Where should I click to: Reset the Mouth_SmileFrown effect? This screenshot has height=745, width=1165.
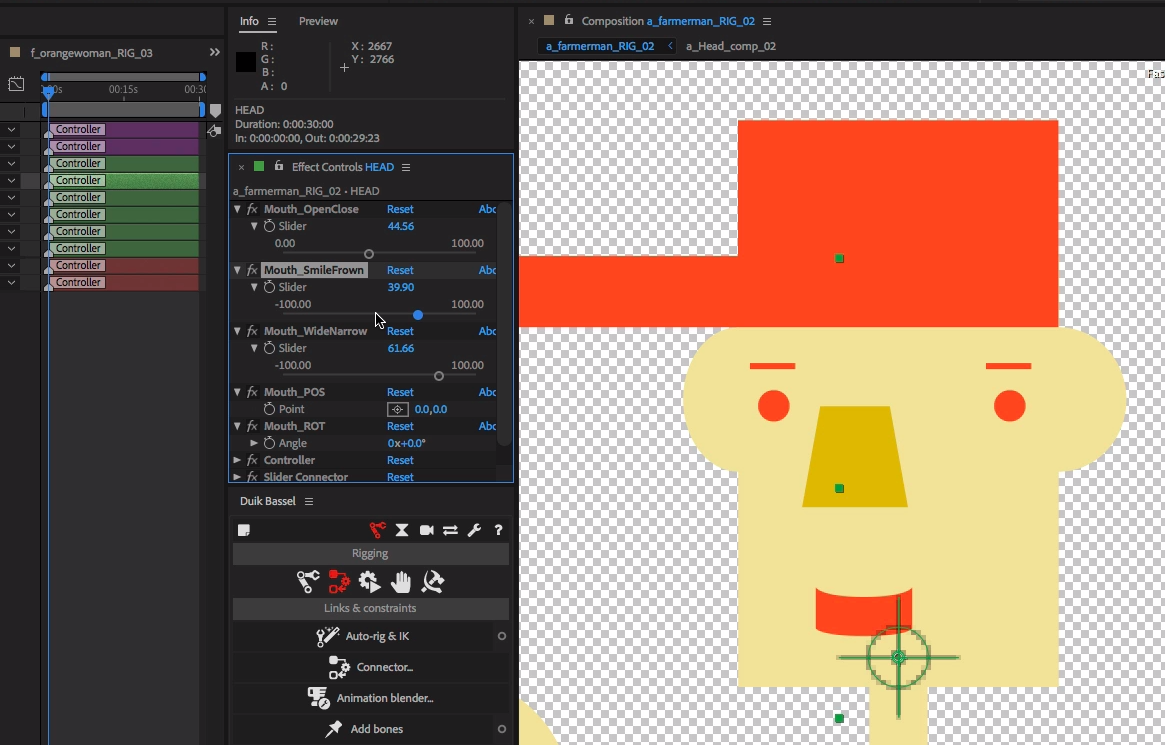400,270
